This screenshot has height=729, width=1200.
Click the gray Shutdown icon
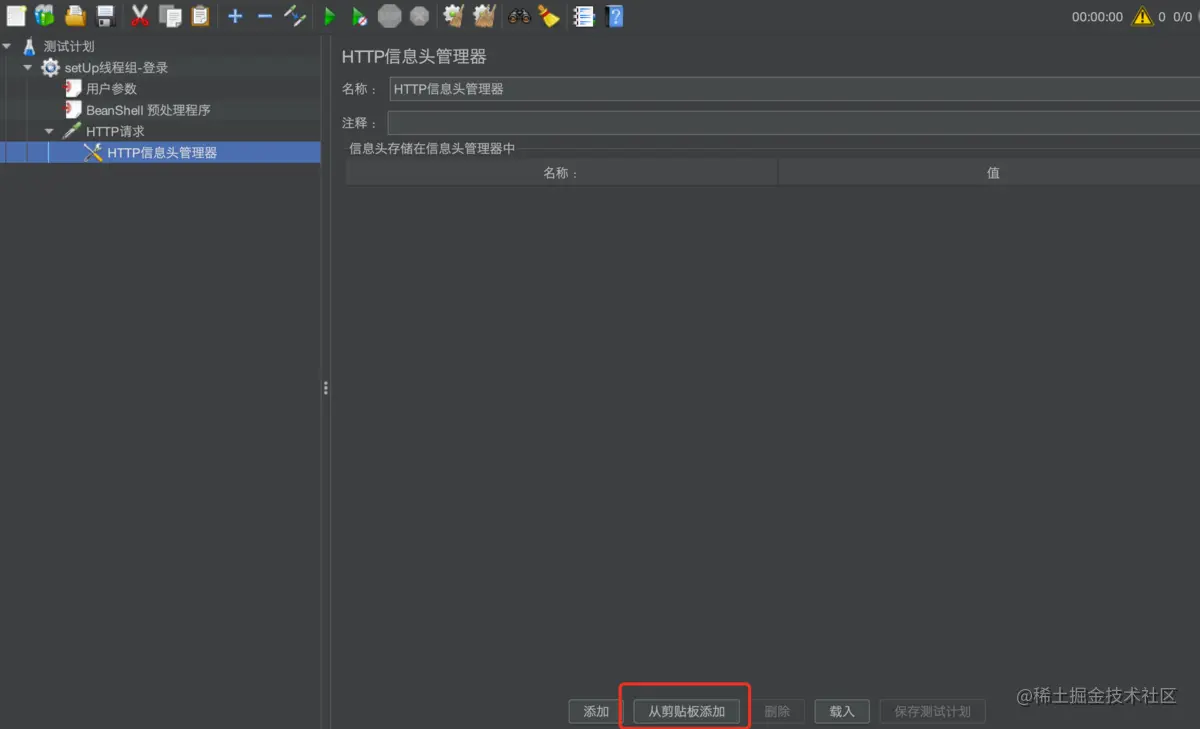419,16
